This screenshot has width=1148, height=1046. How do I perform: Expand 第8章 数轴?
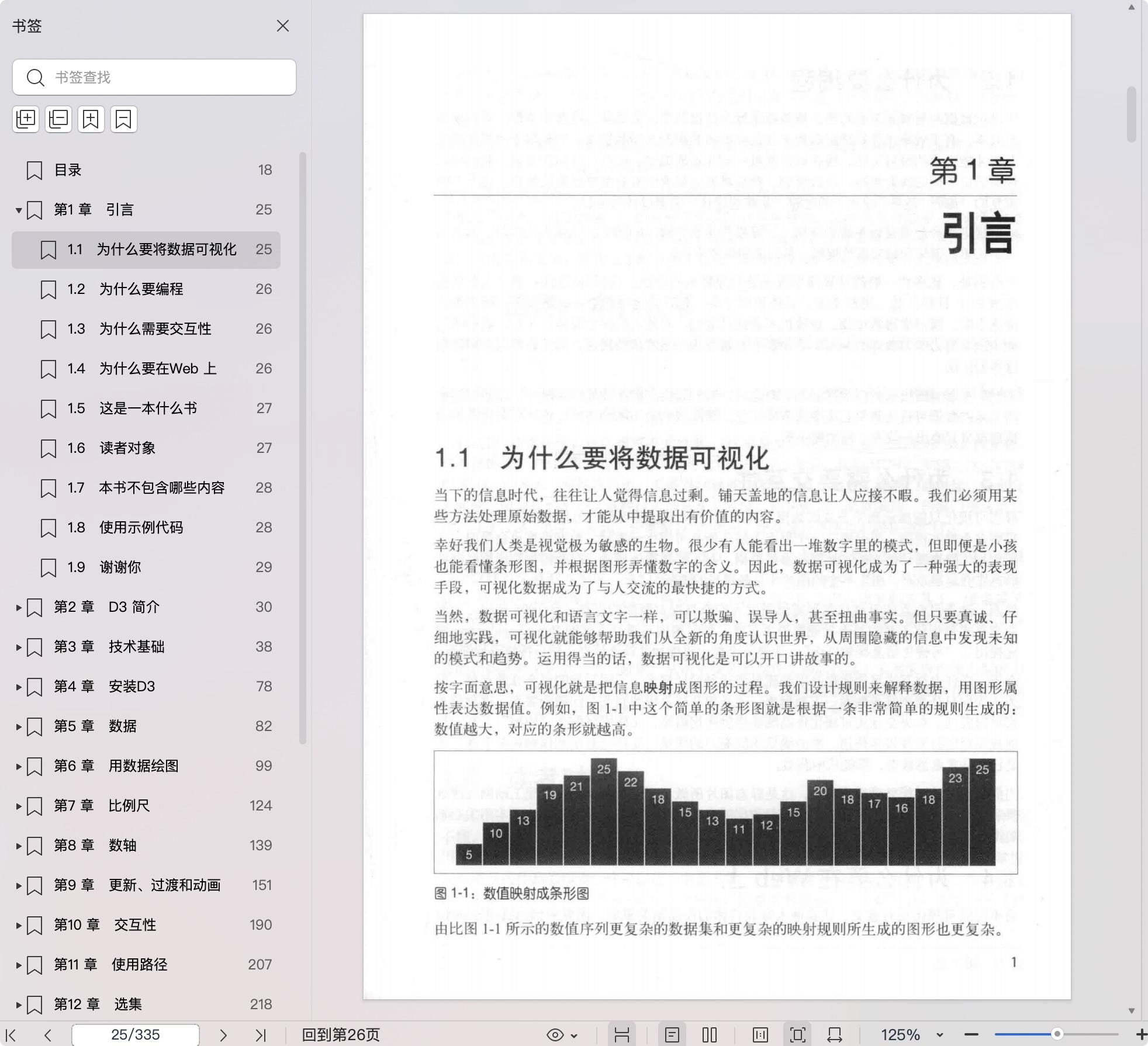coord(19,846)
